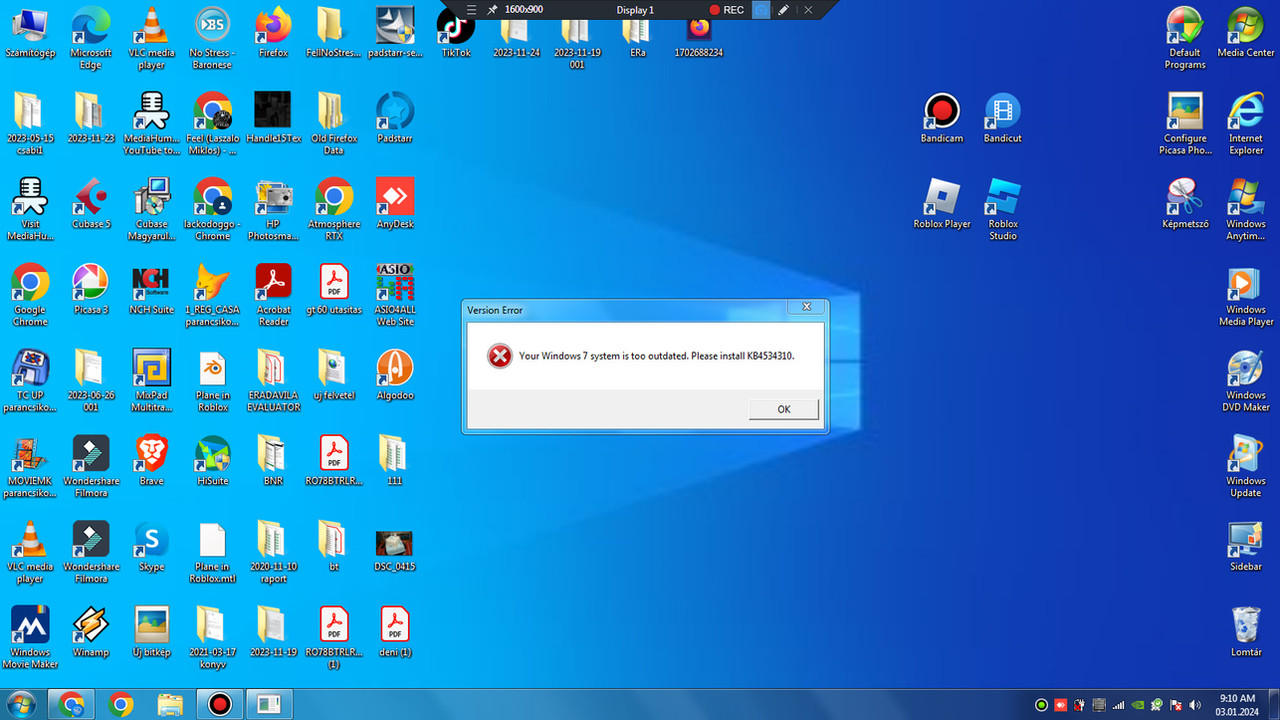Select Display 1 in Bandicam bar
The width and height of the screenshot is (1280, 720).
[x=635, y=10]
